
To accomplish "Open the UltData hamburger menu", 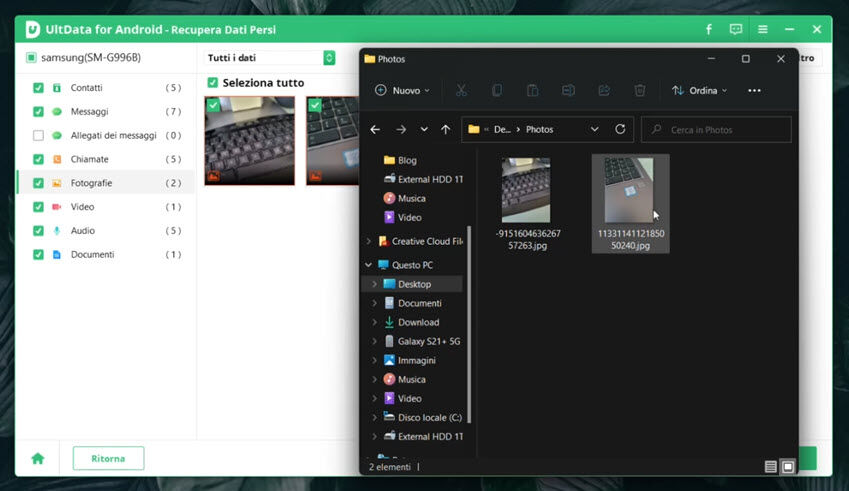I will (x=763, y=29).
